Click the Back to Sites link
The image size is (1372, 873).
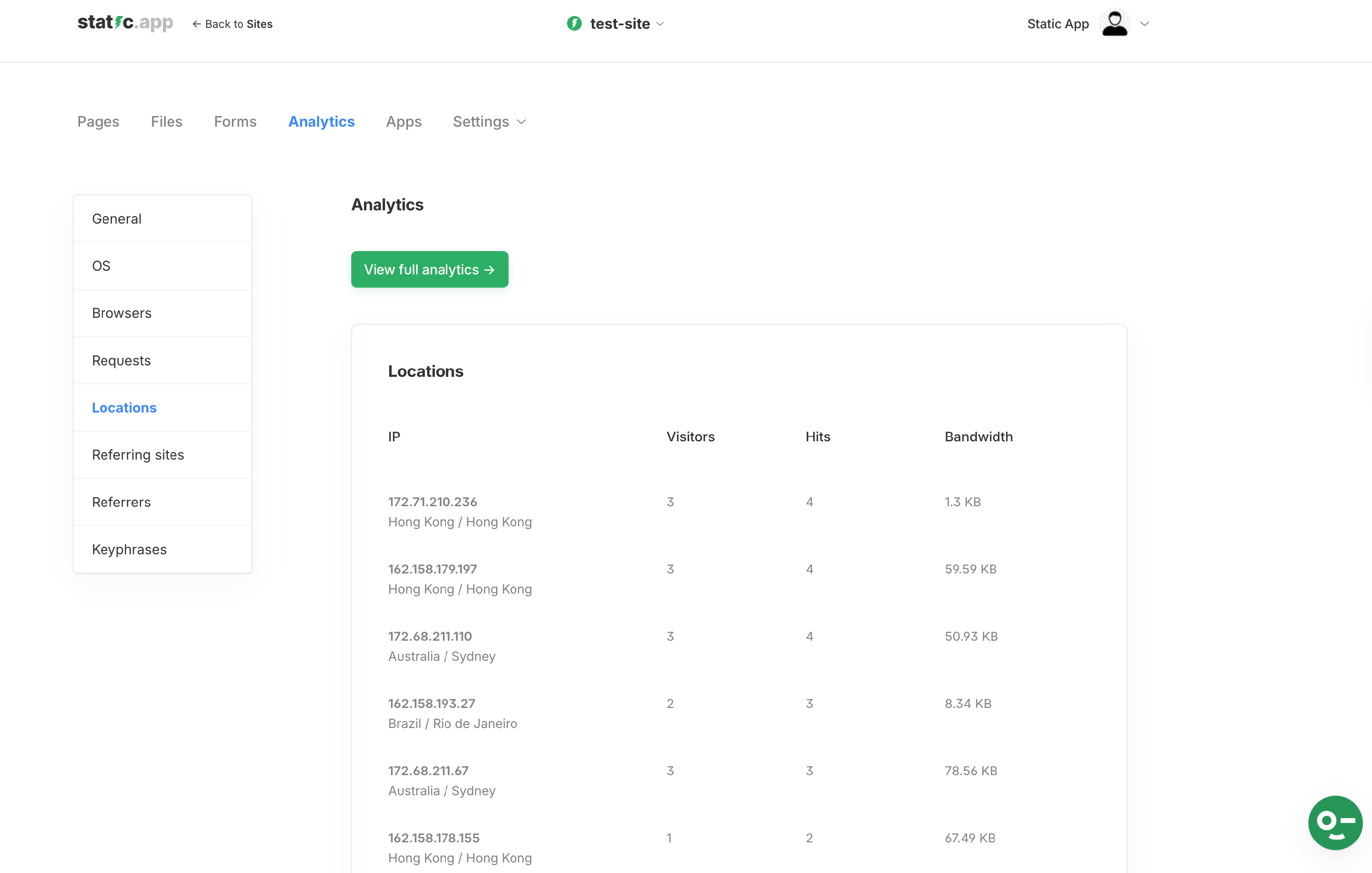click(232, 24)
